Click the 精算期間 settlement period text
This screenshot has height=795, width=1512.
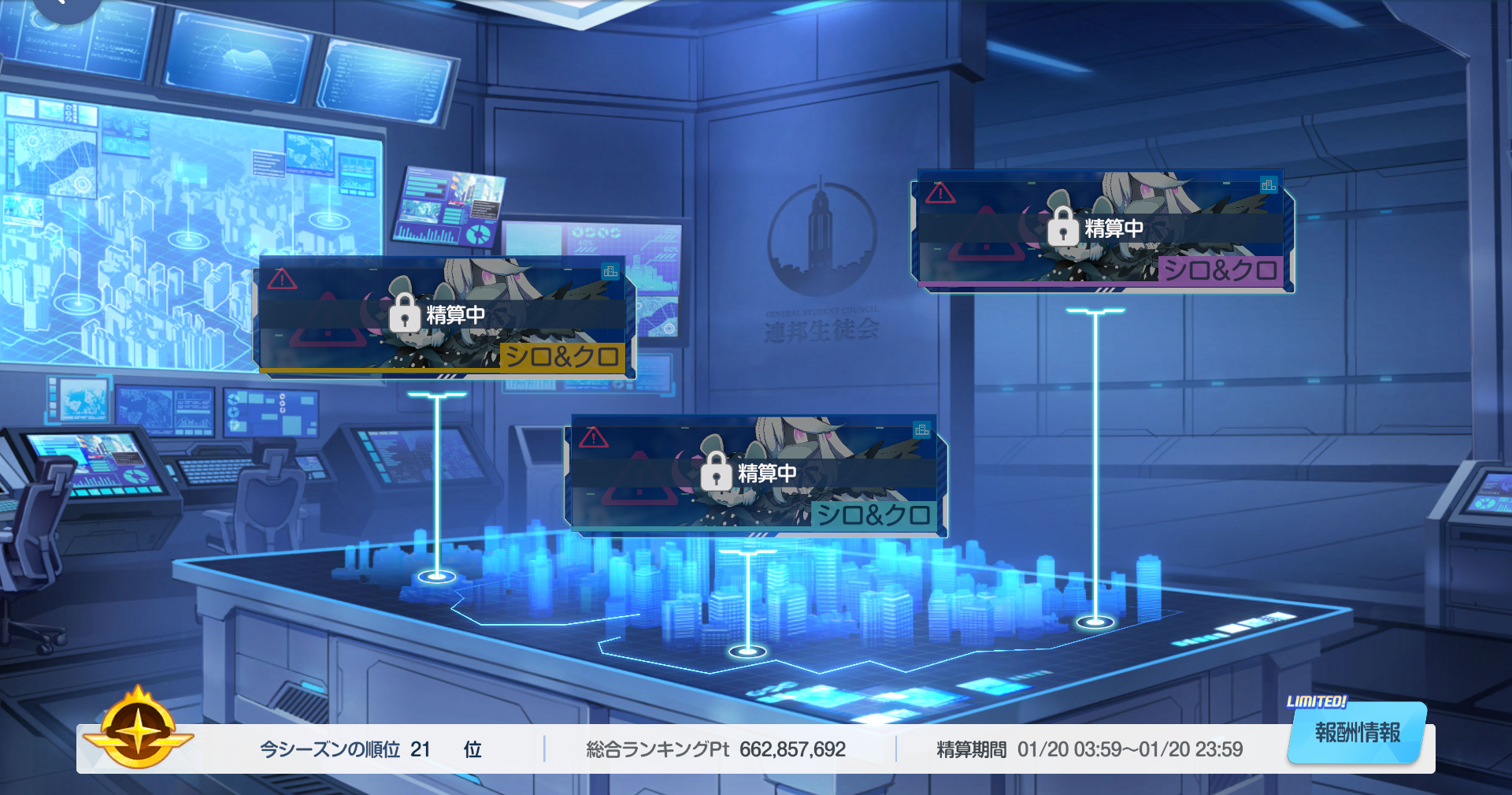click(1089, 749)
